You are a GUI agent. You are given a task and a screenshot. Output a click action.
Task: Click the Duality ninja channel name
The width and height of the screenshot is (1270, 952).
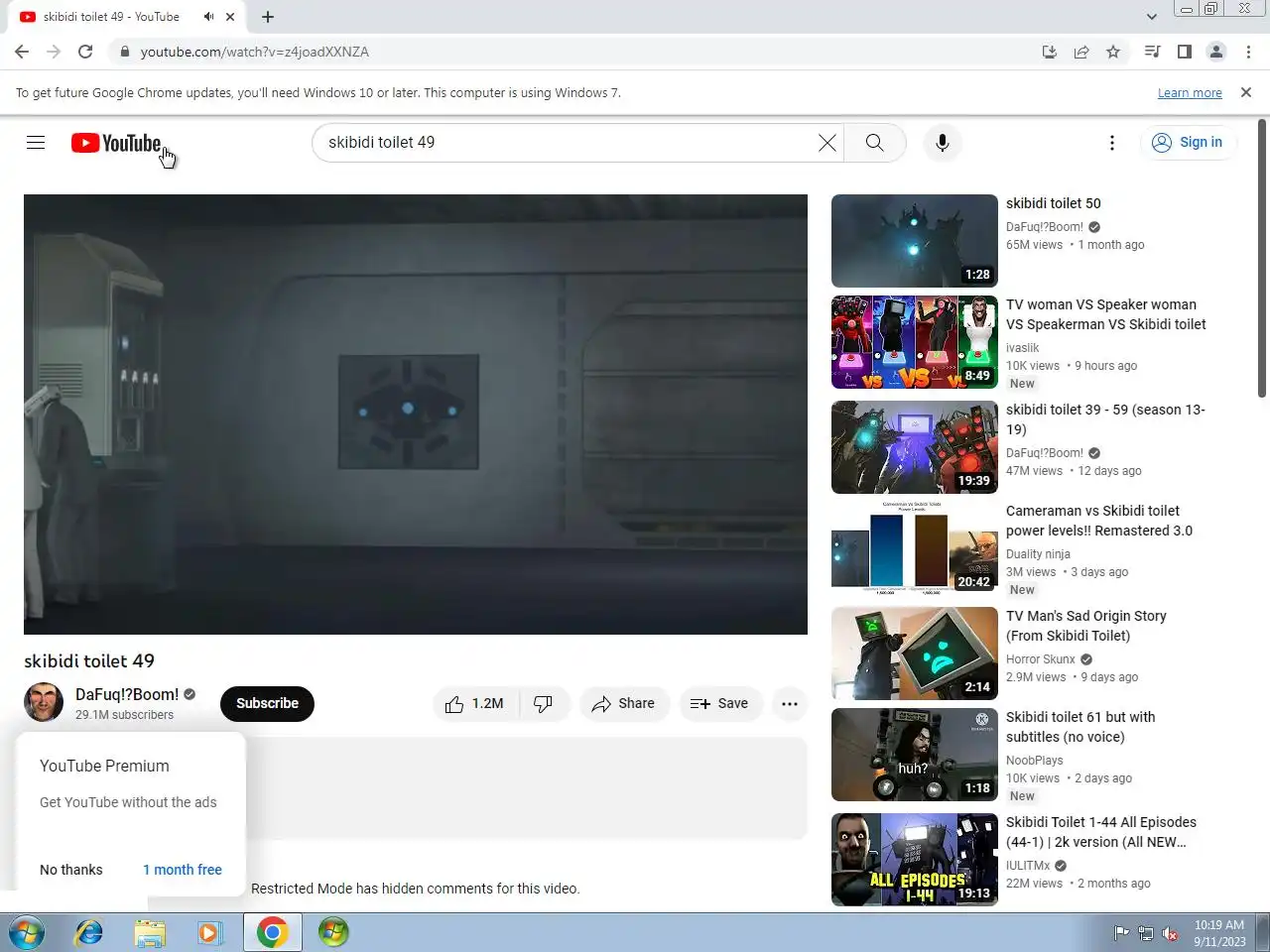[x=1038, y=554]
